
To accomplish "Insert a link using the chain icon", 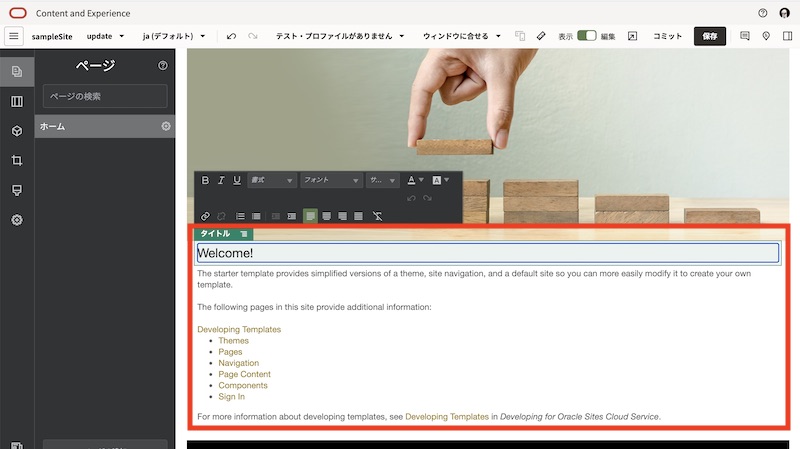I will 206,216.
